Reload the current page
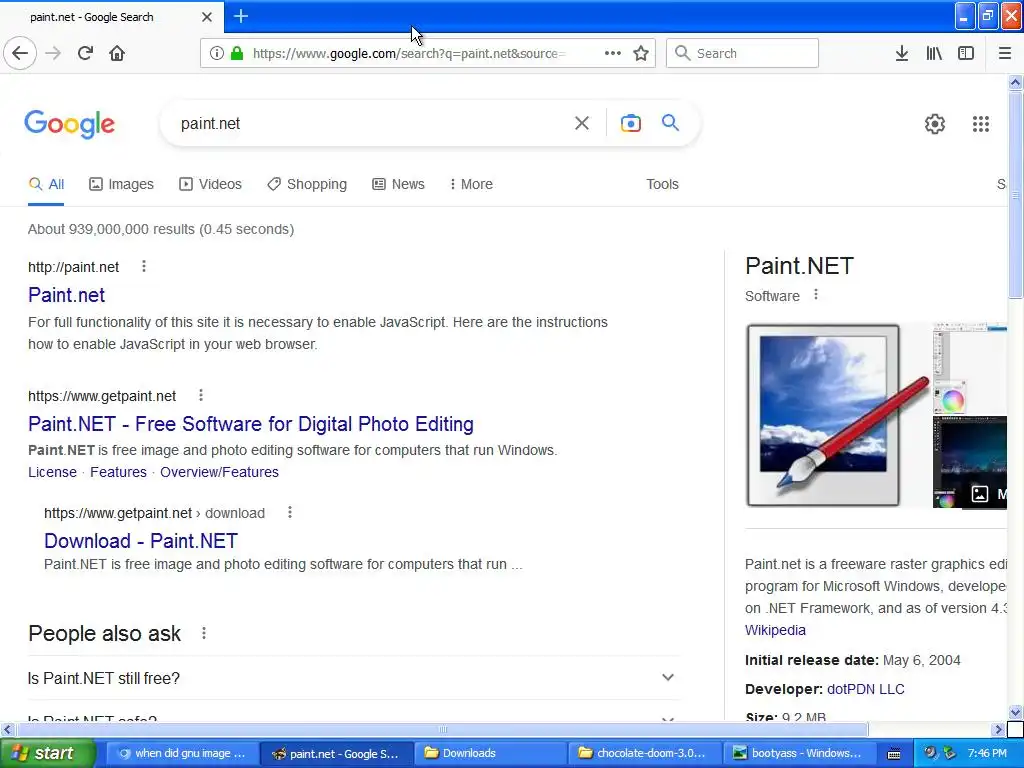 [85, 54]
